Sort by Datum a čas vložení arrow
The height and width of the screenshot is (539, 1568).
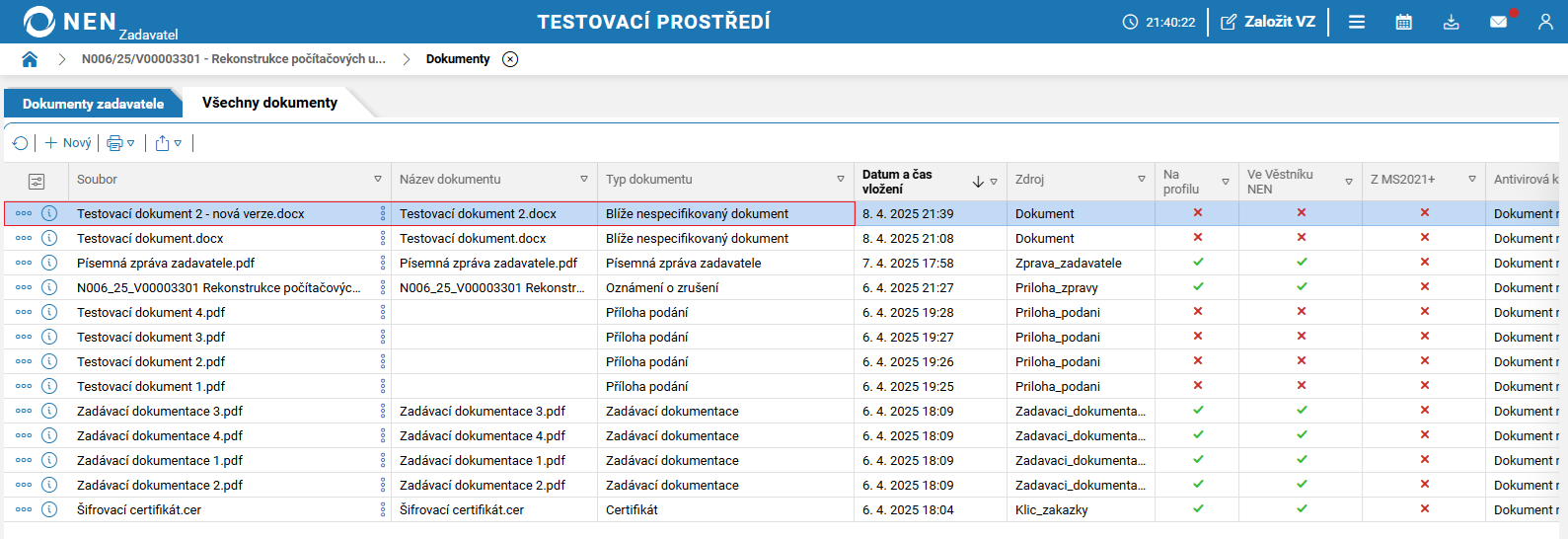[978, 182]
